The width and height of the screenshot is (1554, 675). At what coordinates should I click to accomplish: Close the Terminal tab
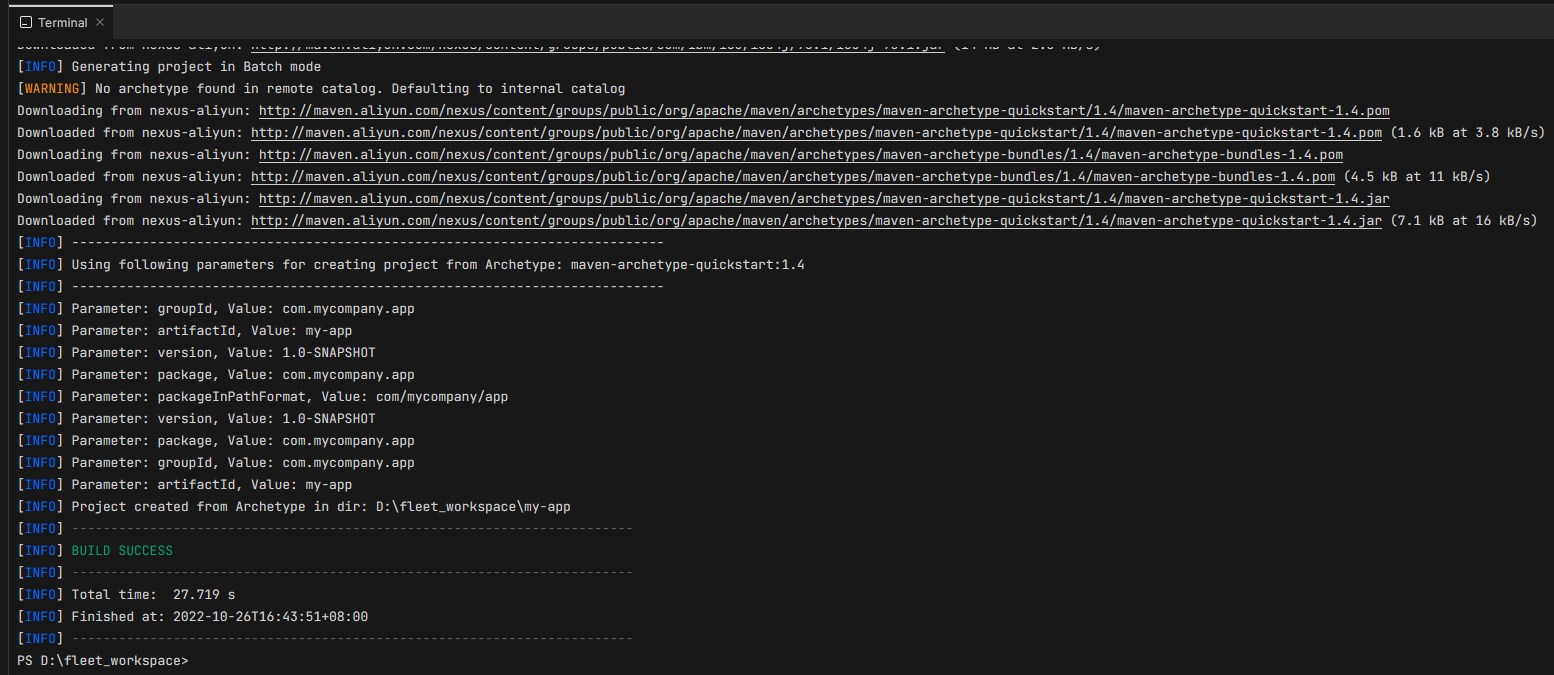tap(100, 22)
